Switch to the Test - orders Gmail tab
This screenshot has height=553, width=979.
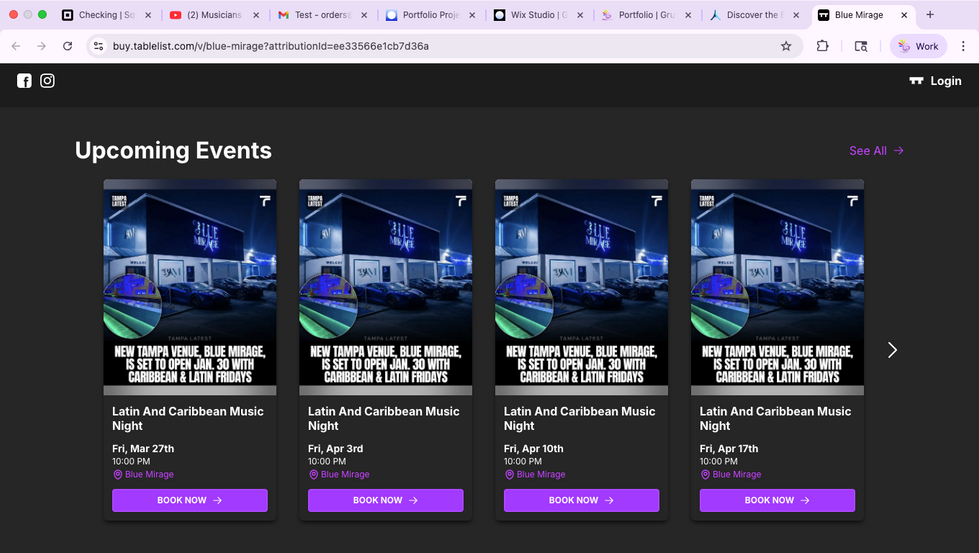click(x=322, y=15)
